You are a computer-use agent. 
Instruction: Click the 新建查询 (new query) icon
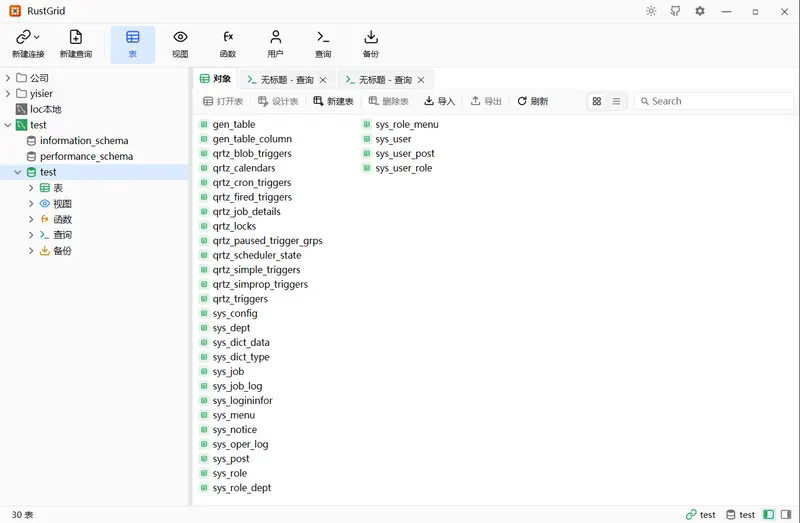pyautogui.click(x=76, y=37)
